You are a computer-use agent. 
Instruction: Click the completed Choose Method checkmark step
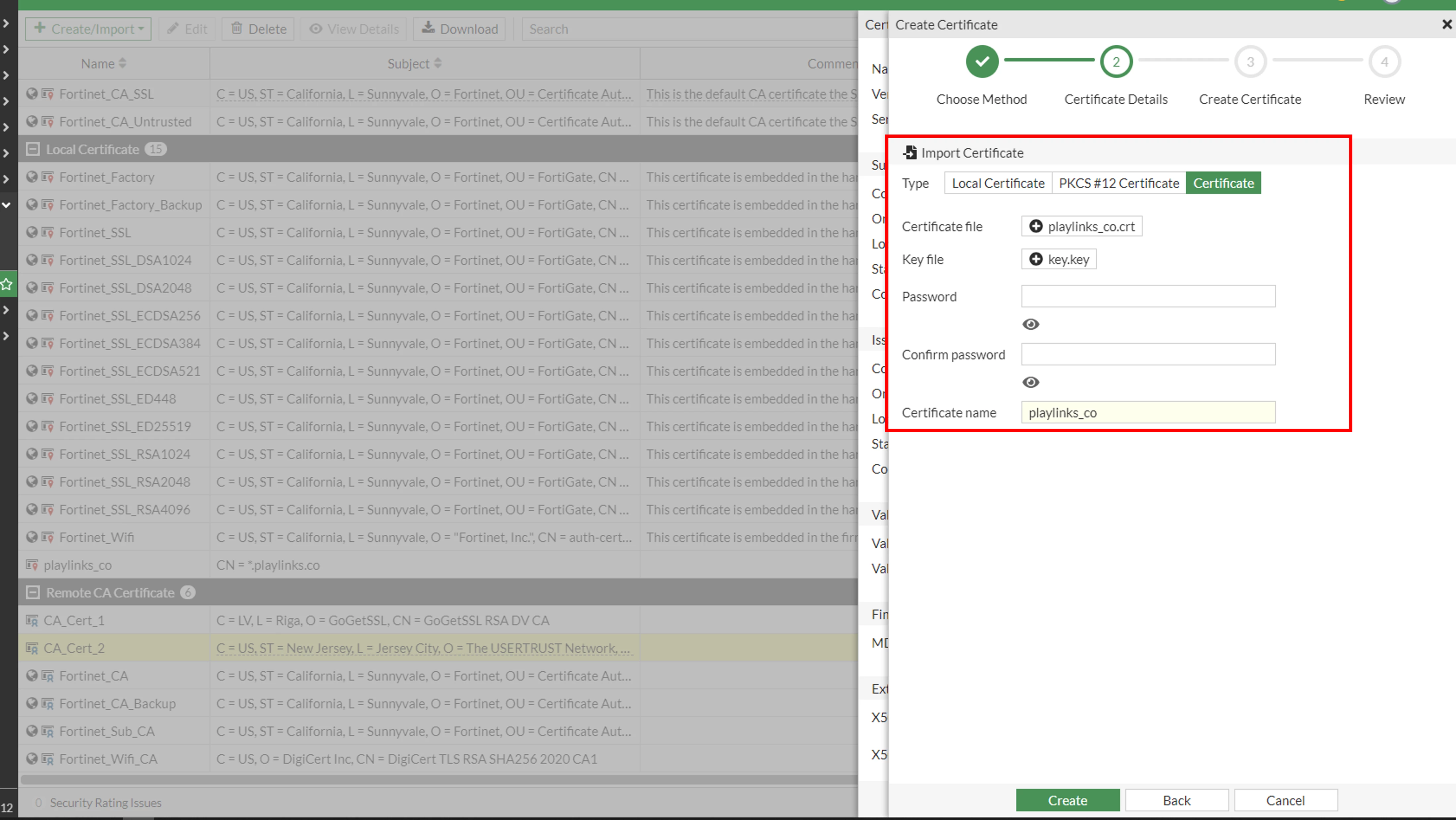pyautogui.click(x=982, y=62)
